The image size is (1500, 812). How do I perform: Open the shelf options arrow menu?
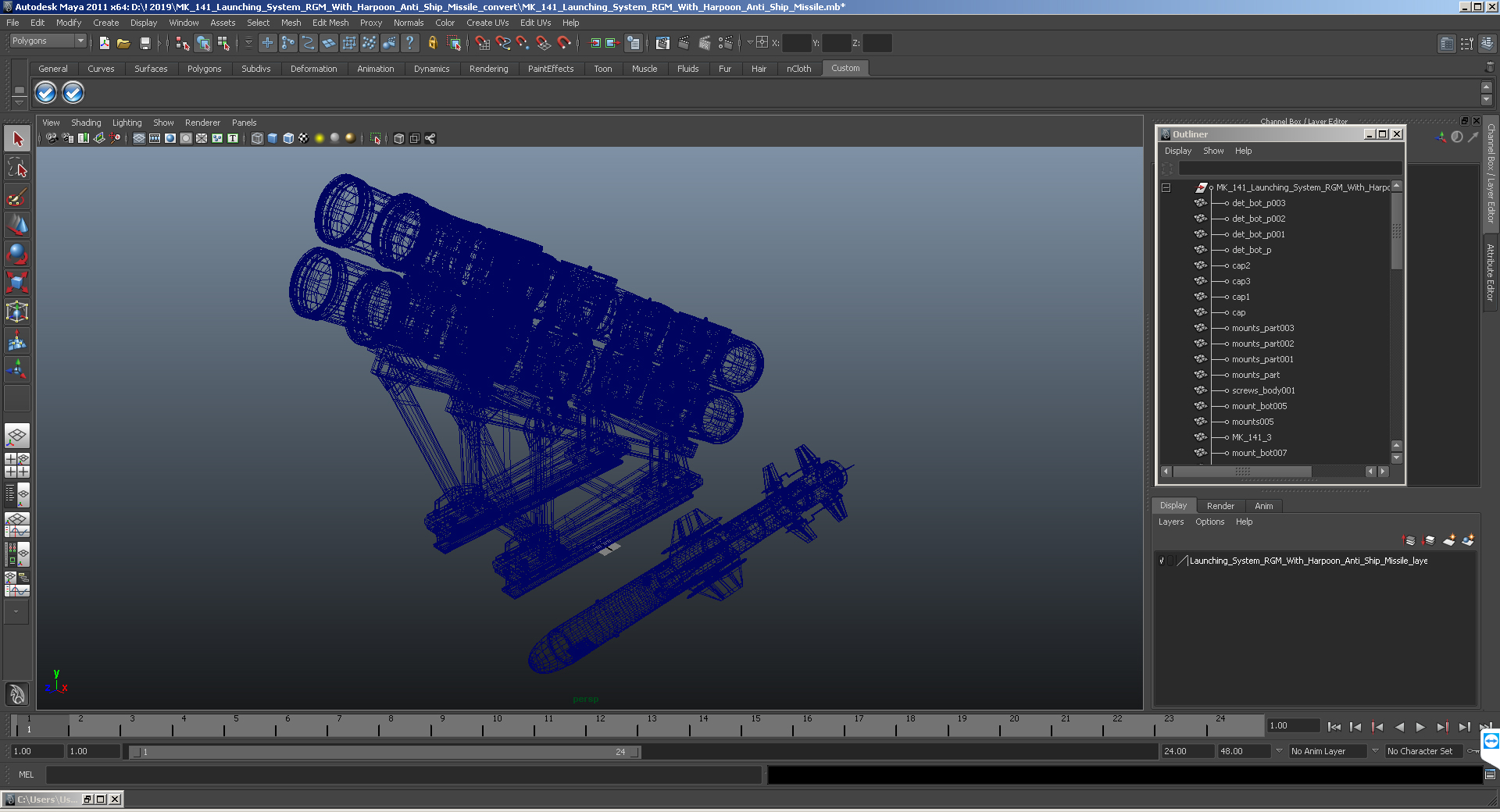pyautogui.click(x=19, y=102)
